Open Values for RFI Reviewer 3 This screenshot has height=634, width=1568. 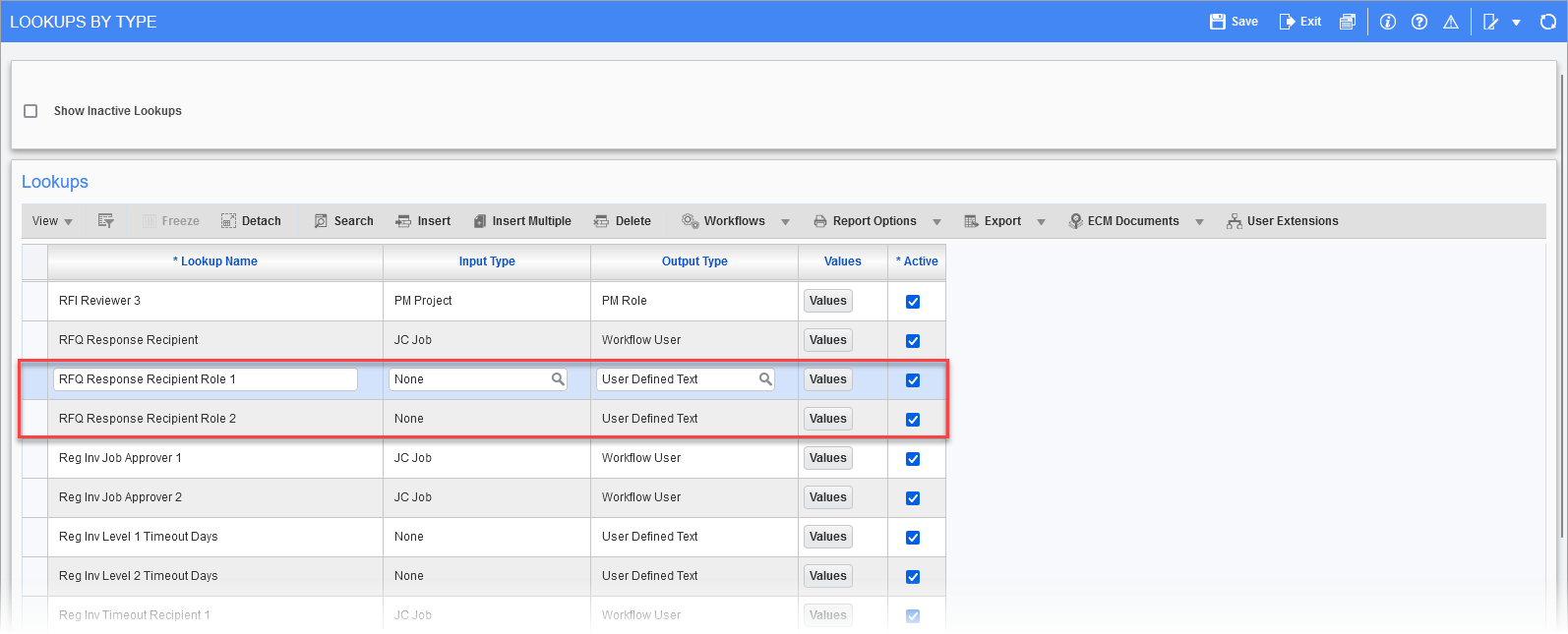[x=828, y=301]
